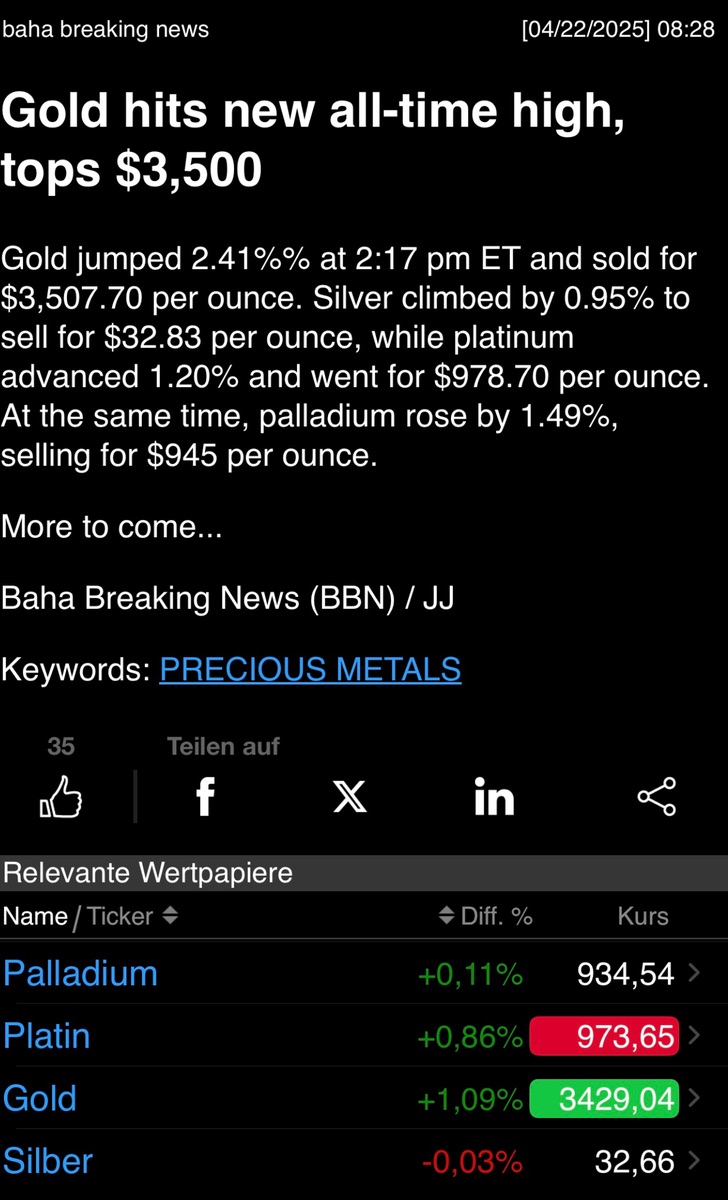The image size is (728, 1200).
Task: Share the article on Facebook
Action: tap(205, 798)
